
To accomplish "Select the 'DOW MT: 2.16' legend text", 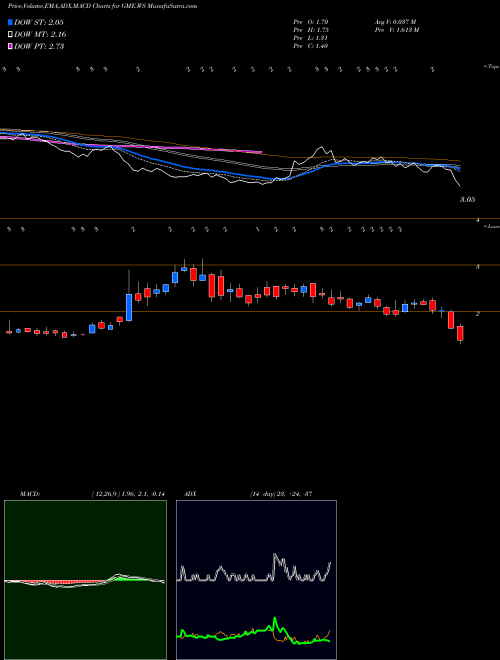I will coord(40,35).
